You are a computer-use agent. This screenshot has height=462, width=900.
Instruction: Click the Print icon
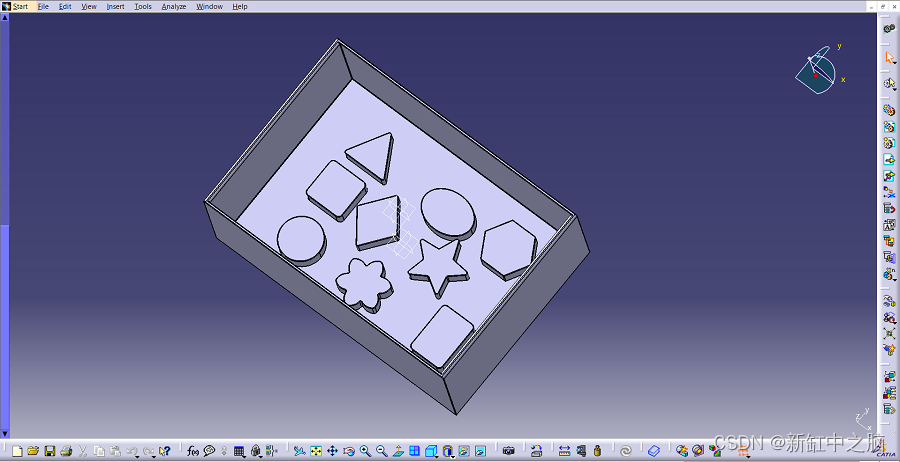(66, 451)
